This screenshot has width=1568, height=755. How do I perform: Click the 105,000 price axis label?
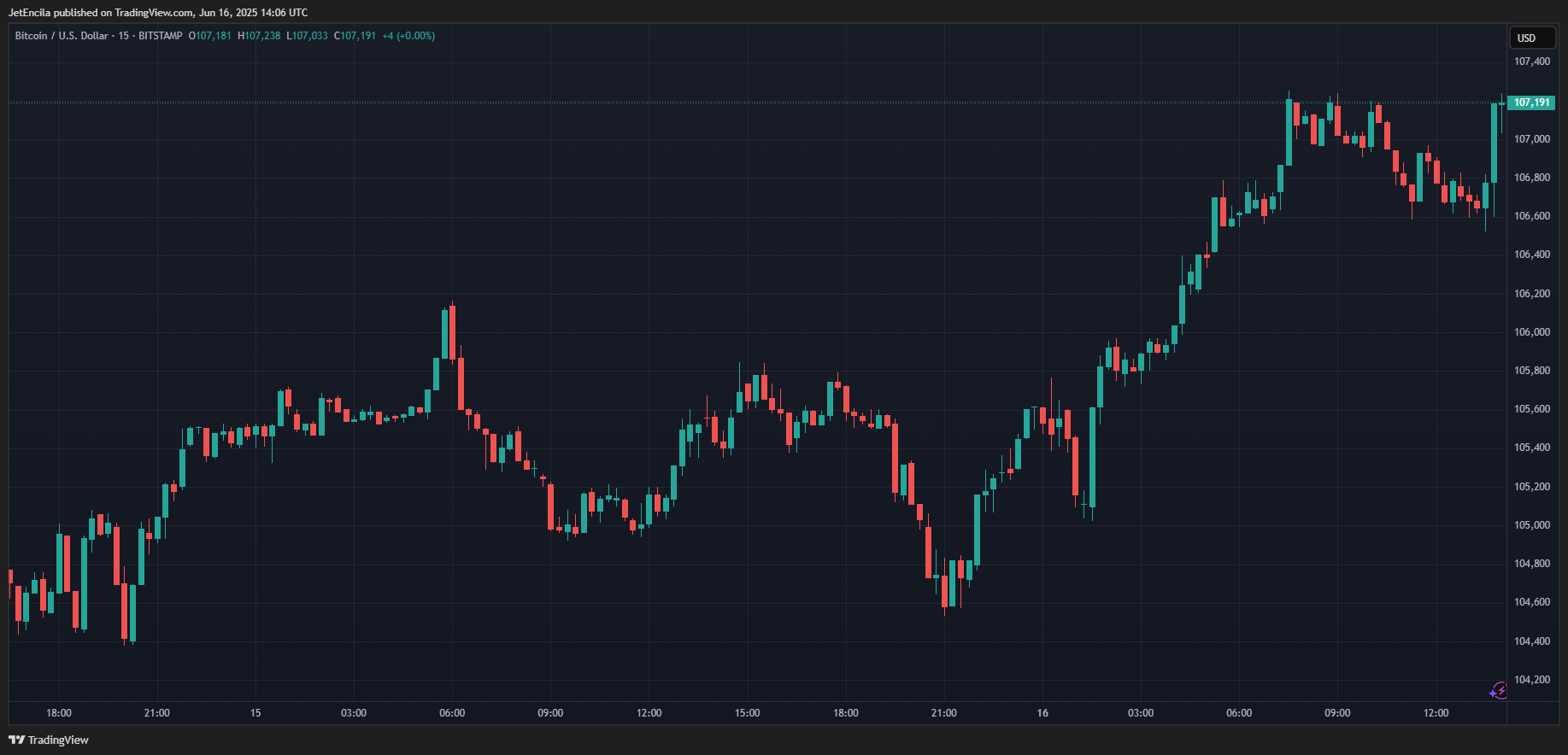click(1532, 525)
